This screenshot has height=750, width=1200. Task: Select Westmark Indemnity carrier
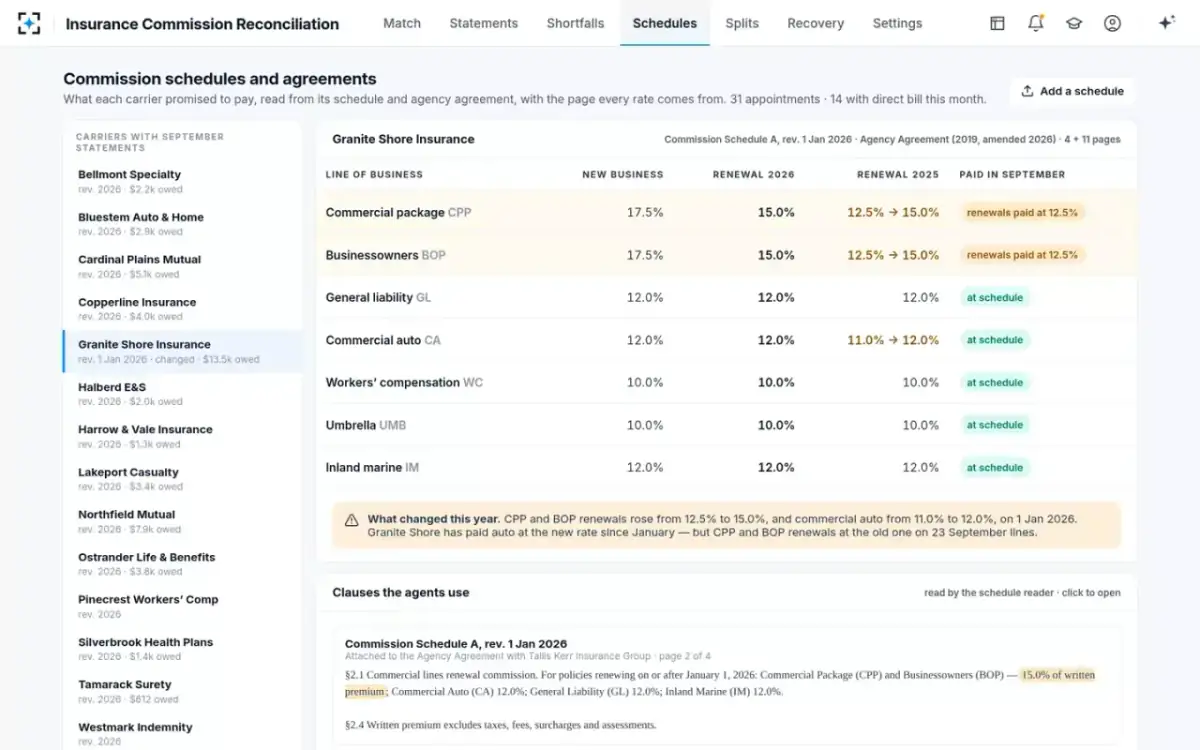tap(182, 734)
